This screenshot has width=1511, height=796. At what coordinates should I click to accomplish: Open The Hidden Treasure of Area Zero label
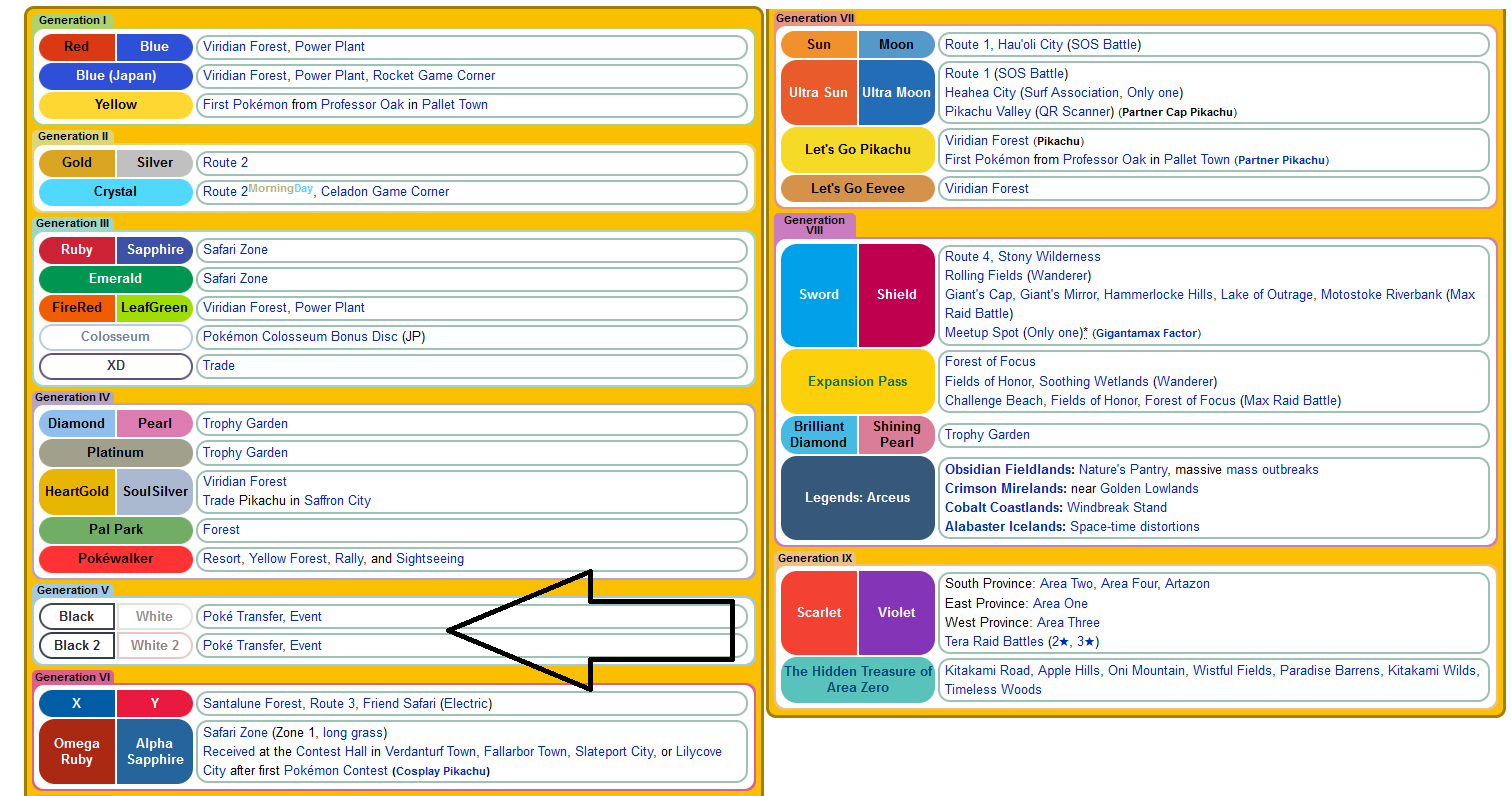[x=858, y=680]
